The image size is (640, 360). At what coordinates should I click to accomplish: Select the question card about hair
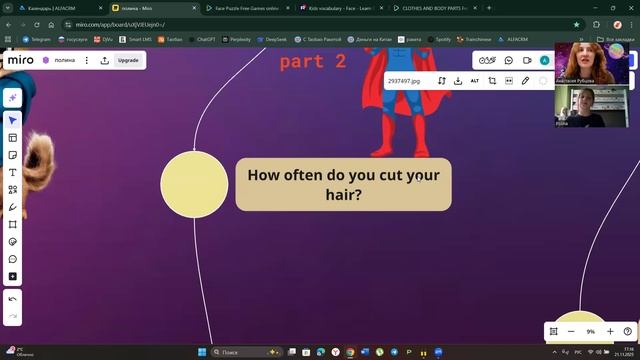pos(343,184)
